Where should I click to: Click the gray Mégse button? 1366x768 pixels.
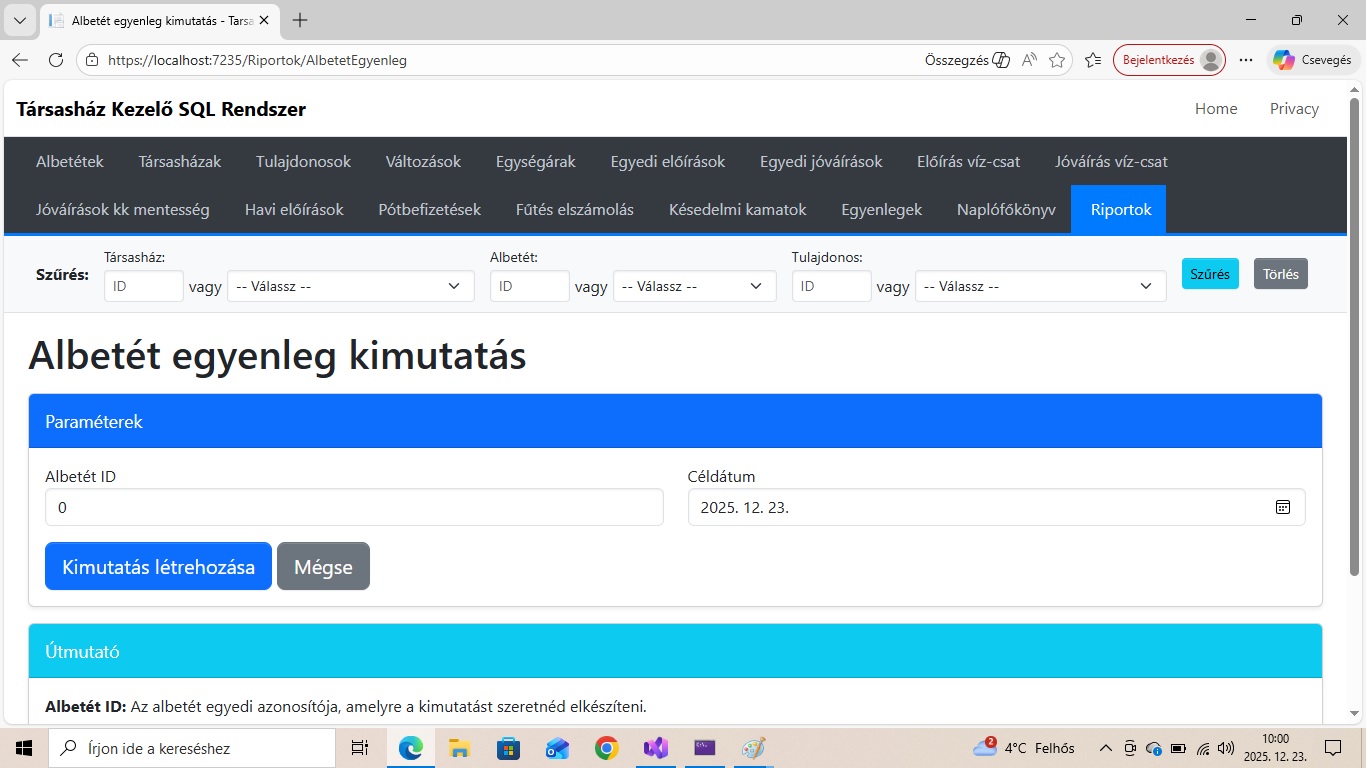pos(323,566)
